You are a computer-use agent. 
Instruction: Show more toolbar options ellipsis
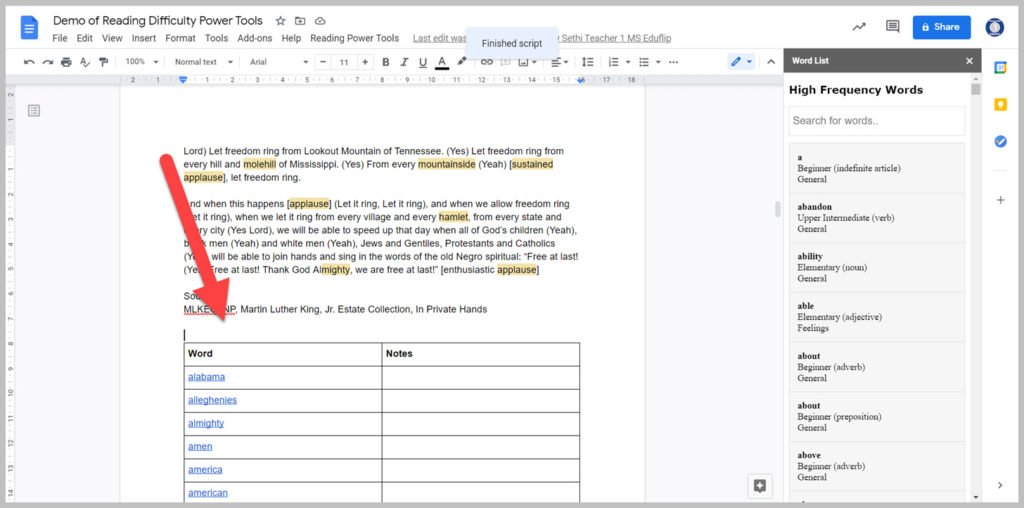673,62
